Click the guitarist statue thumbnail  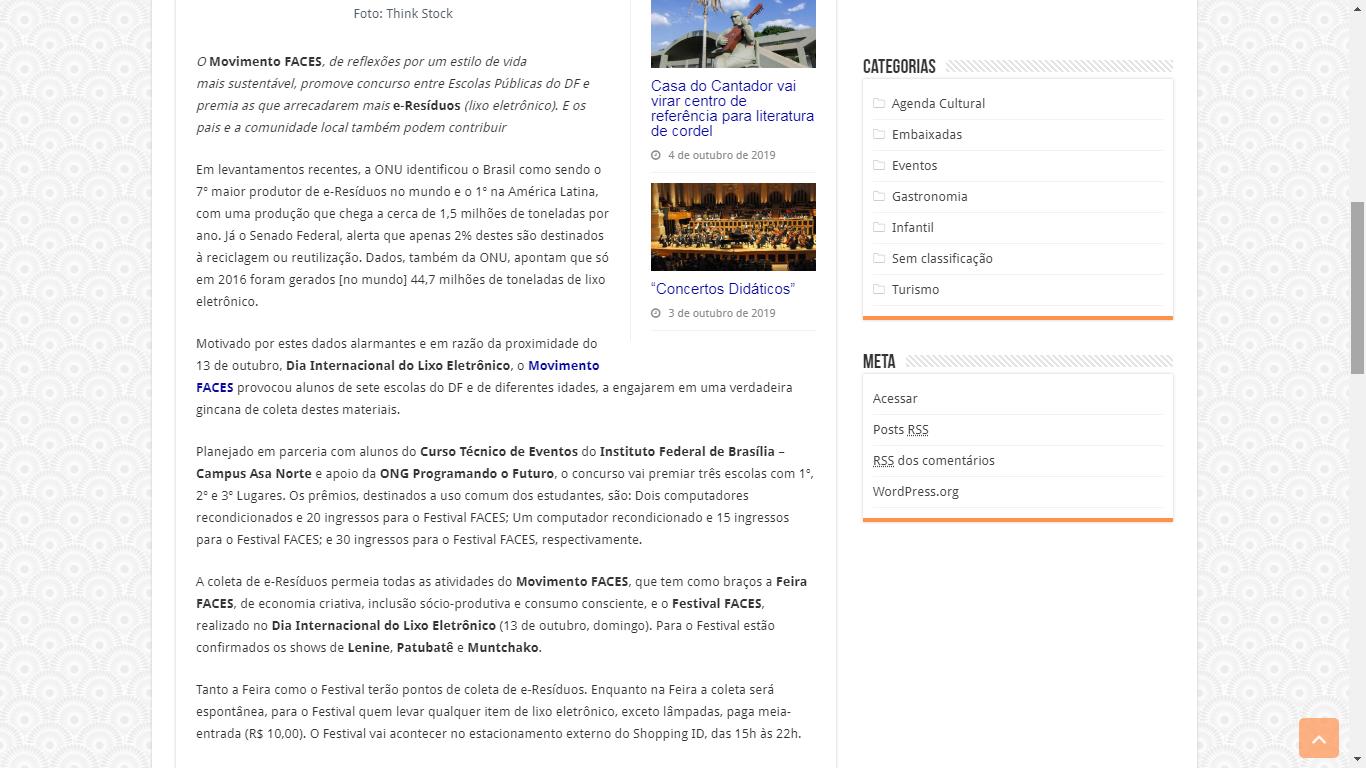(x=733, y=33)
